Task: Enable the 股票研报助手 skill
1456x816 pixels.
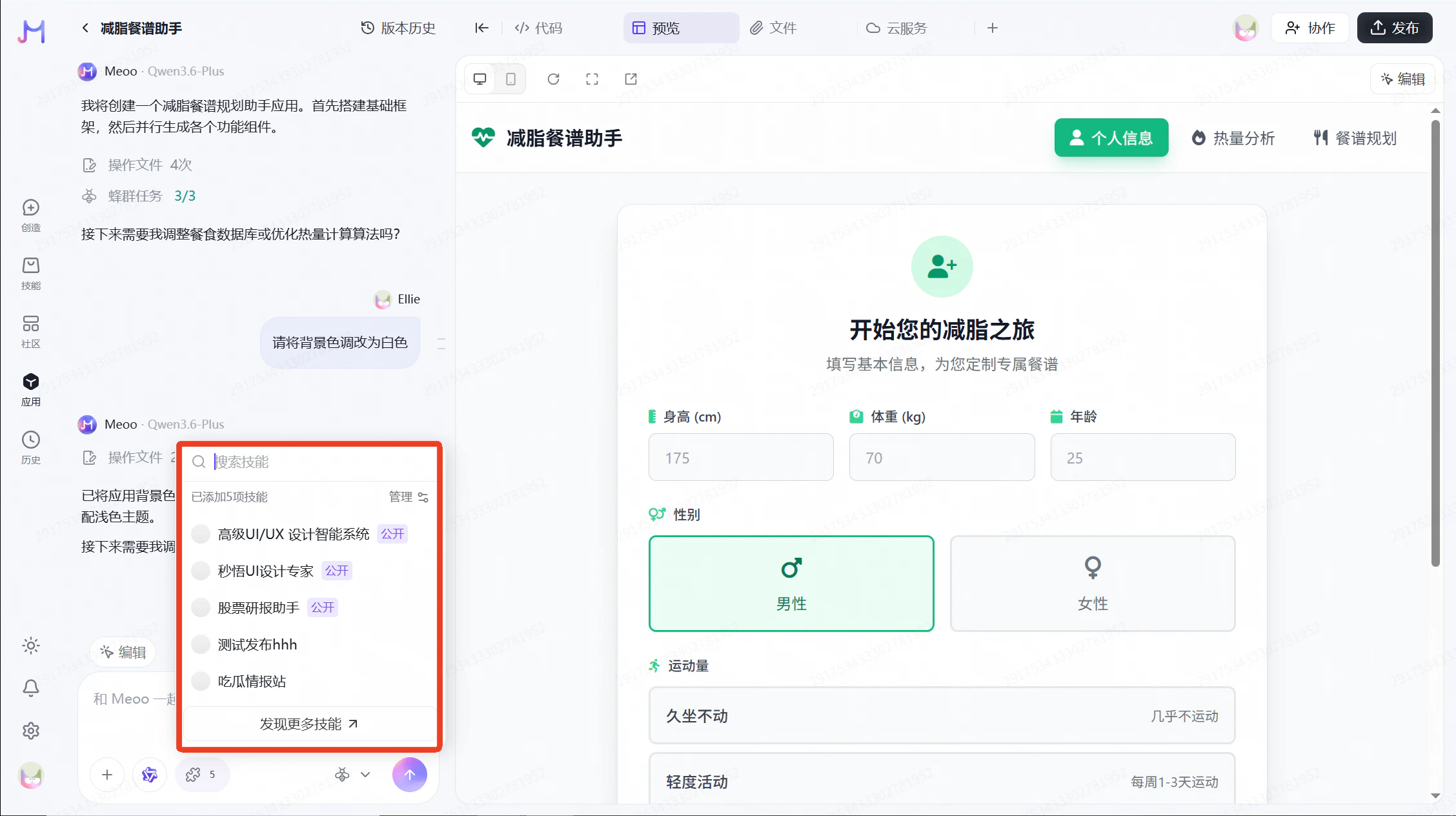Action: (x=201, y=607)
